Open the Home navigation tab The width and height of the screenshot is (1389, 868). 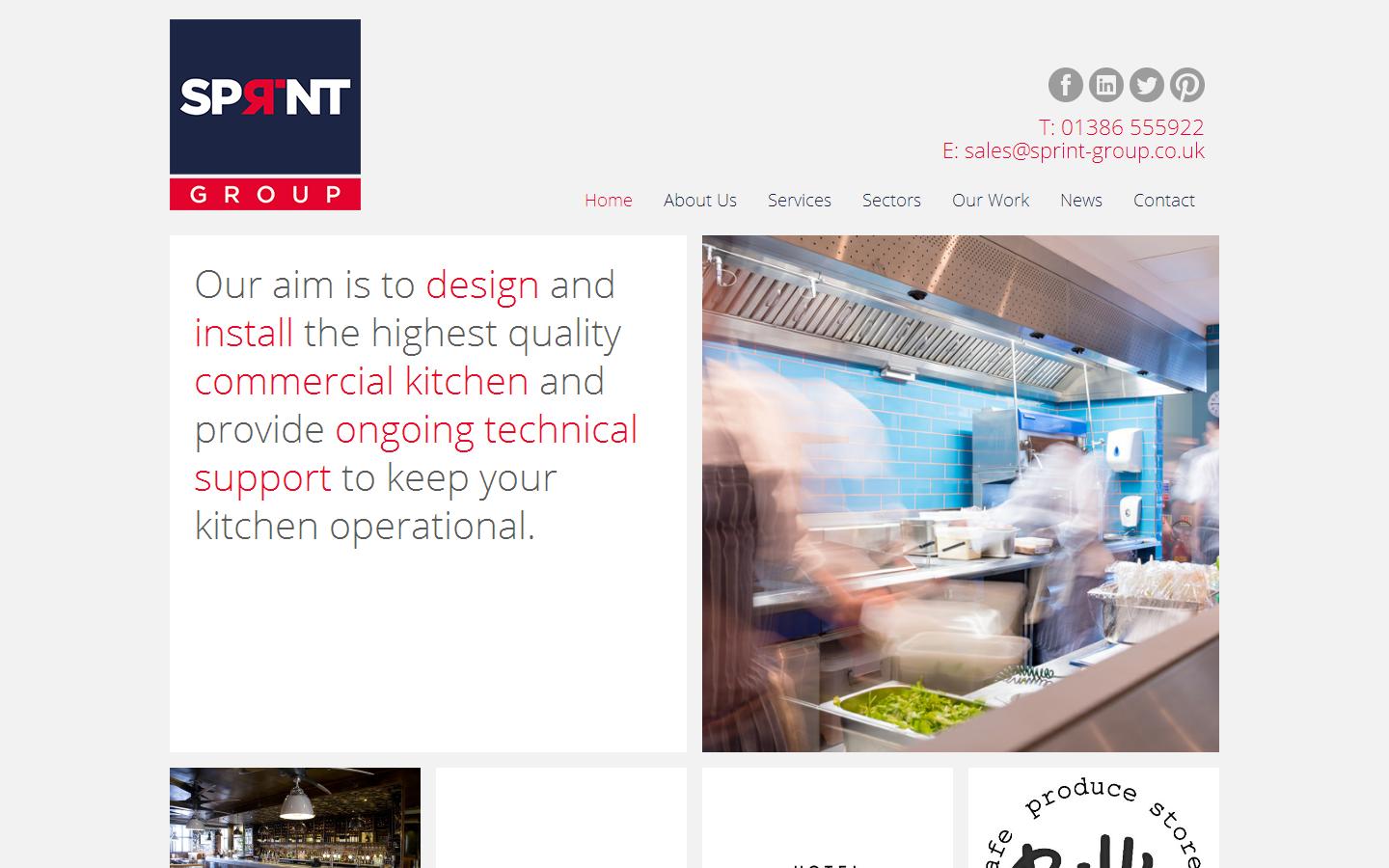[x=608, y=201]
